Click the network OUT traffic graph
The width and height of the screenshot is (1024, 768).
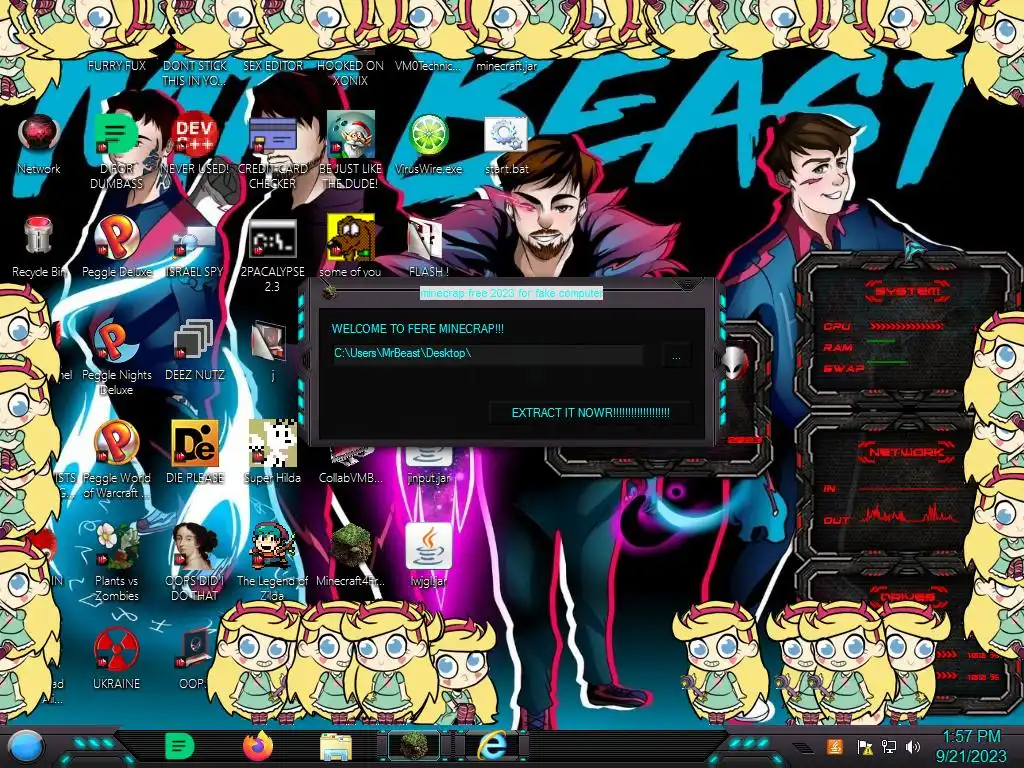[910, 514]
